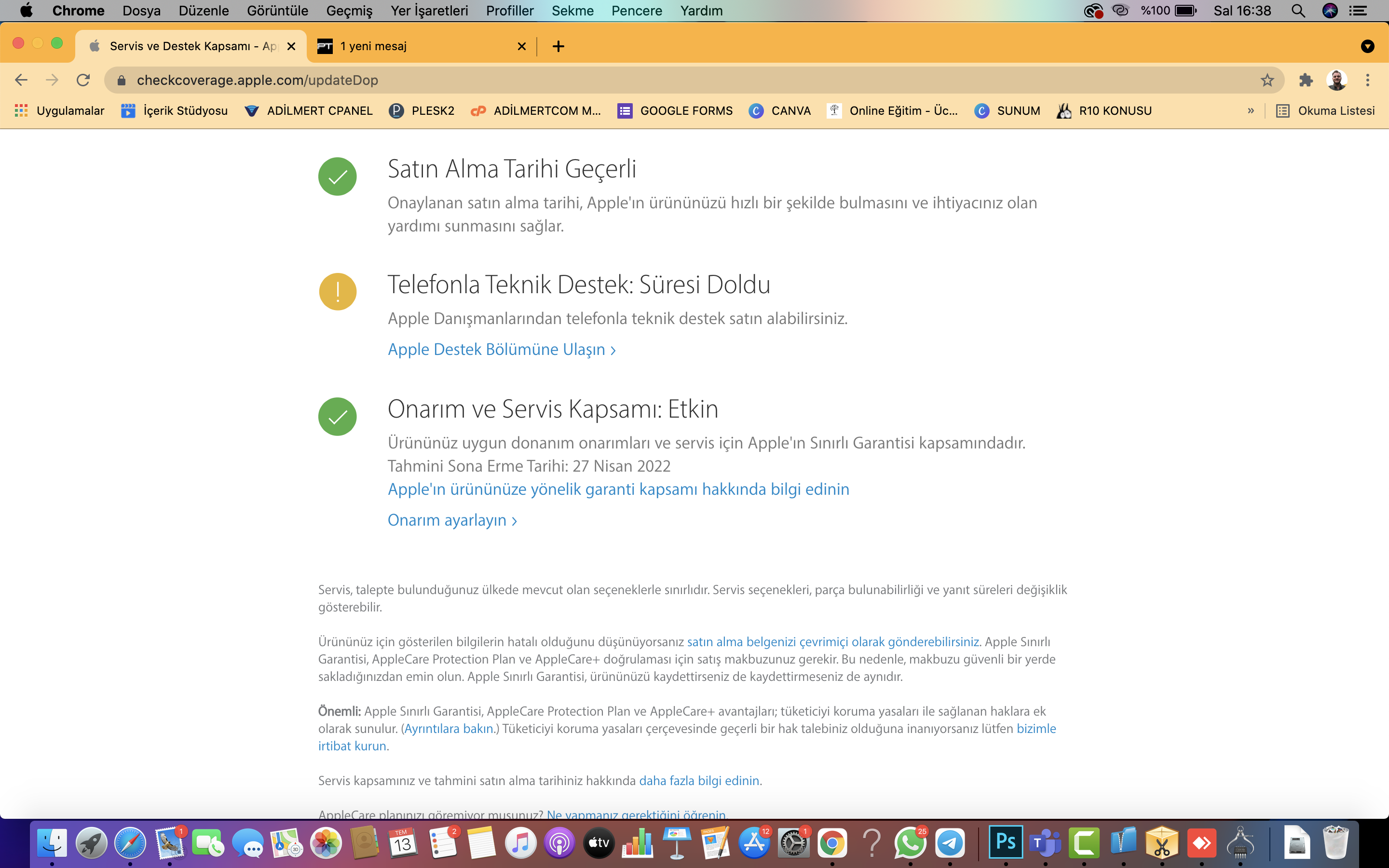Open App Store from the Dock
1389x868 pixels.
tap(754, 843)
